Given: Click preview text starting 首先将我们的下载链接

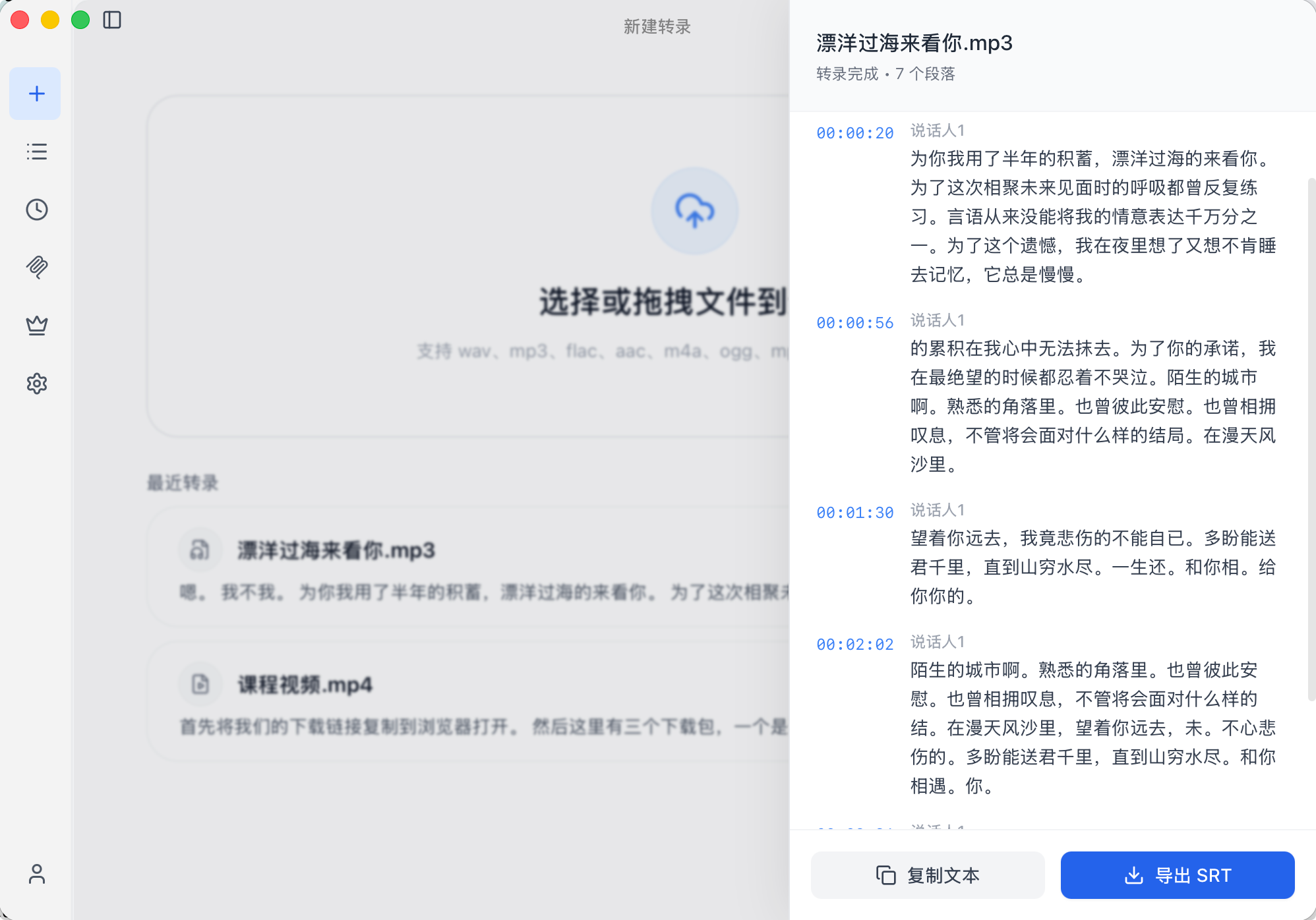Looking at the screenshot, I should pyautogui.click(x=485, y=727).
